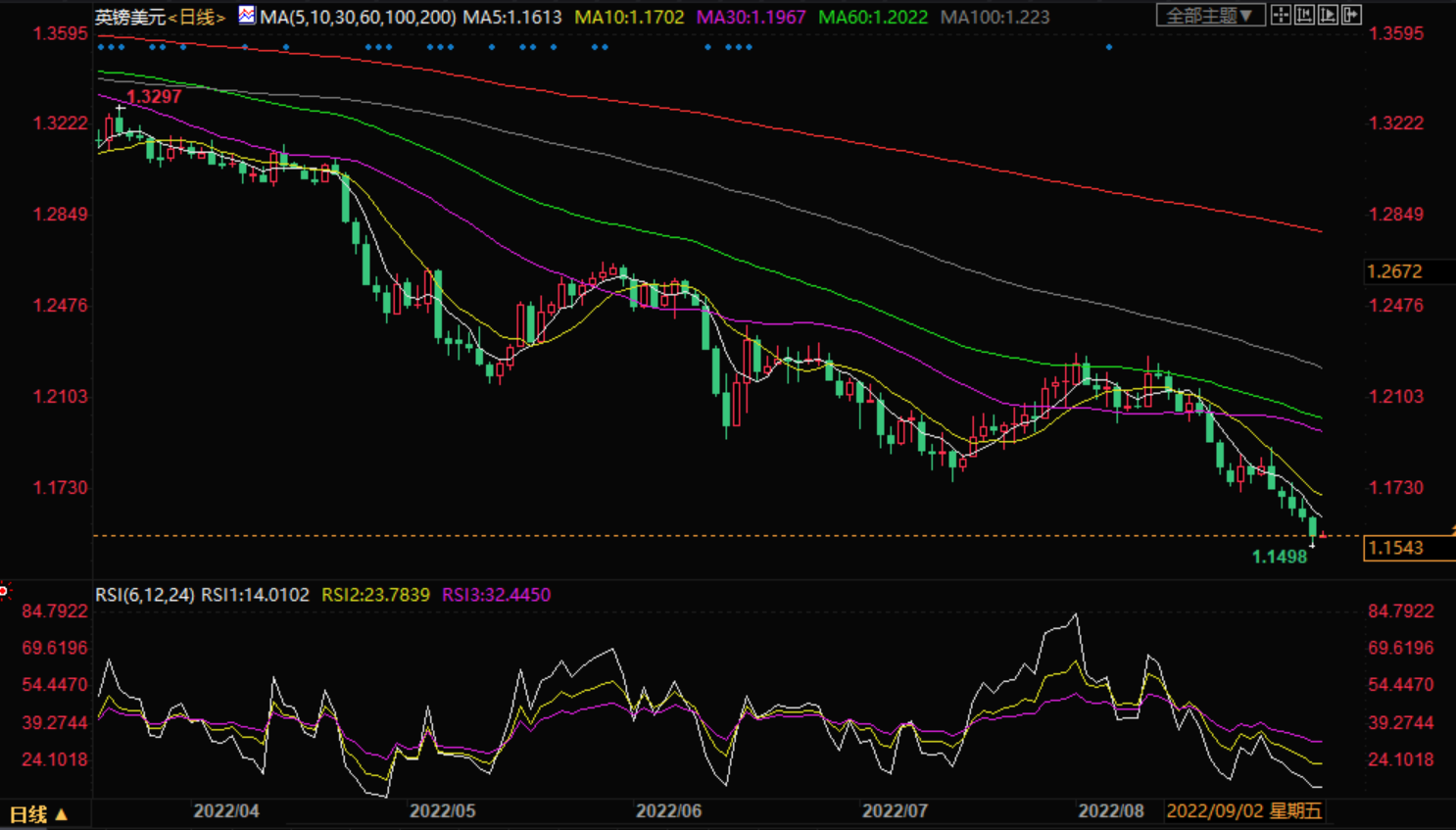
Task: Click the chart replay play icon
Action: (x=1328, y=15)
